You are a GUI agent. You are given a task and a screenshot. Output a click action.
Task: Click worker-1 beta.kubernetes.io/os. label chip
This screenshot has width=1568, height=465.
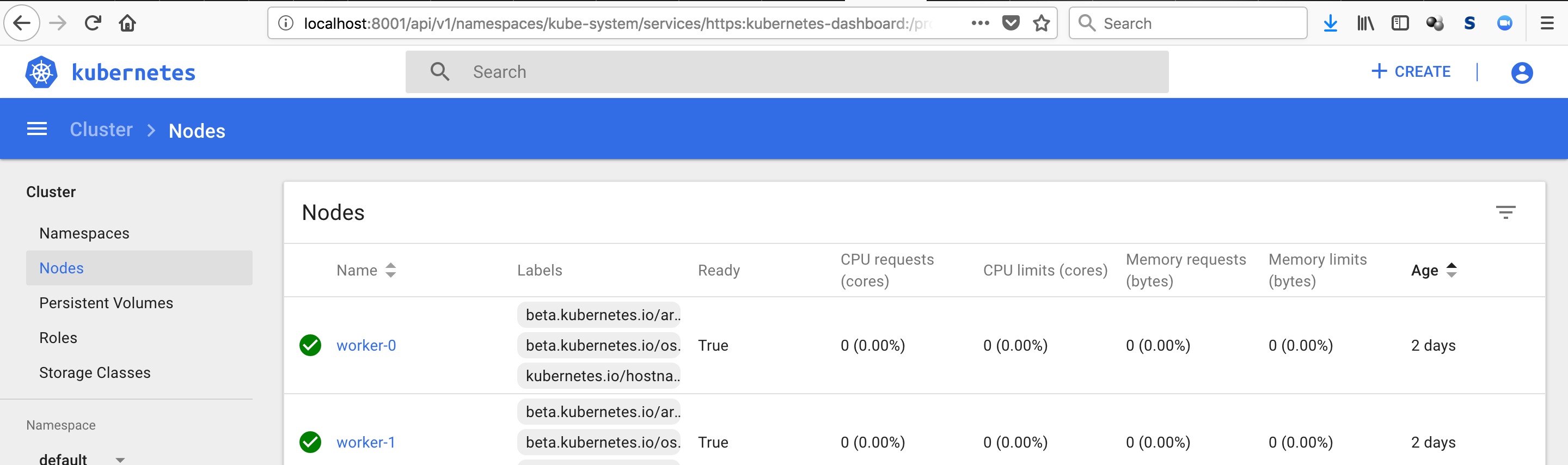(x=599, y=442)
